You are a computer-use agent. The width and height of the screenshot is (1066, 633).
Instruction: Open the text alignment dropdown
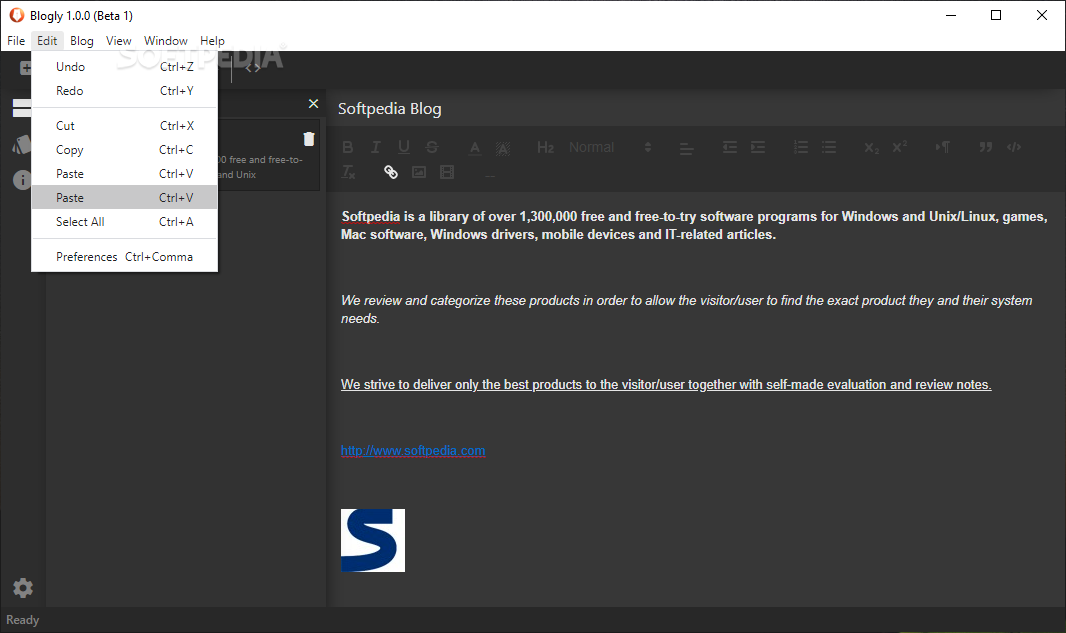click(x=687, y=148)
